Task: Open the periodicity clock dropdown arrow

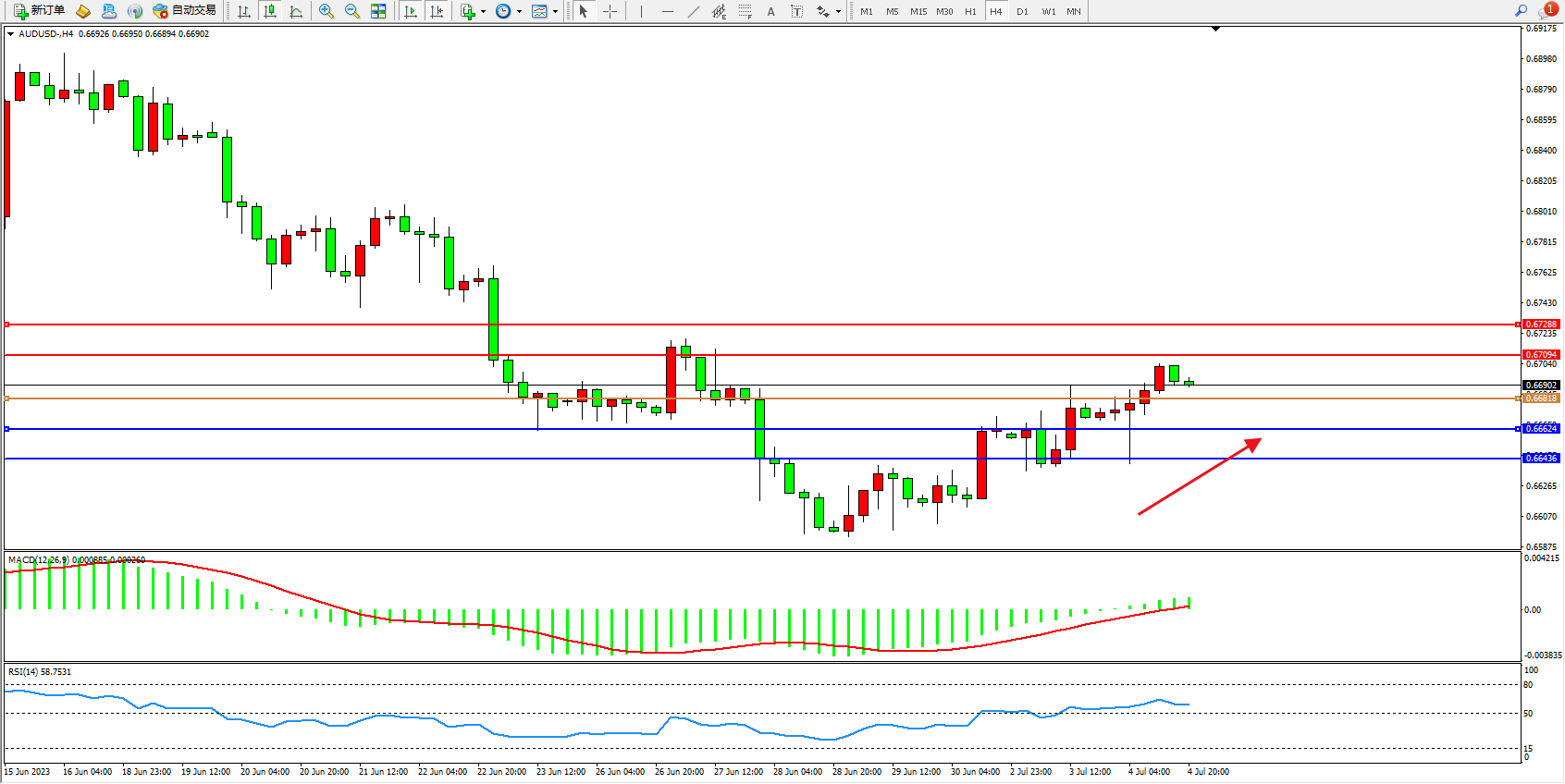Action: click(519, 12)
